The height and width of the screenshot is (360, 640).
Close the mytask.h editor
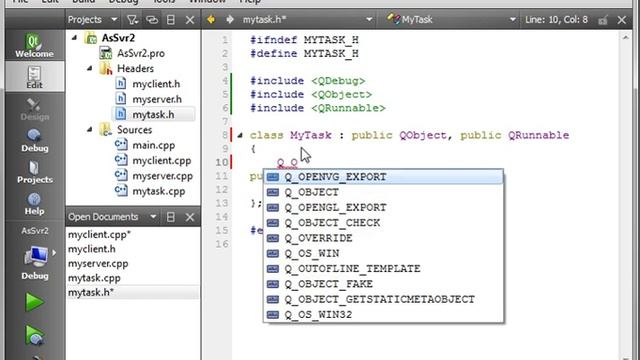click(x=622, y=20)
